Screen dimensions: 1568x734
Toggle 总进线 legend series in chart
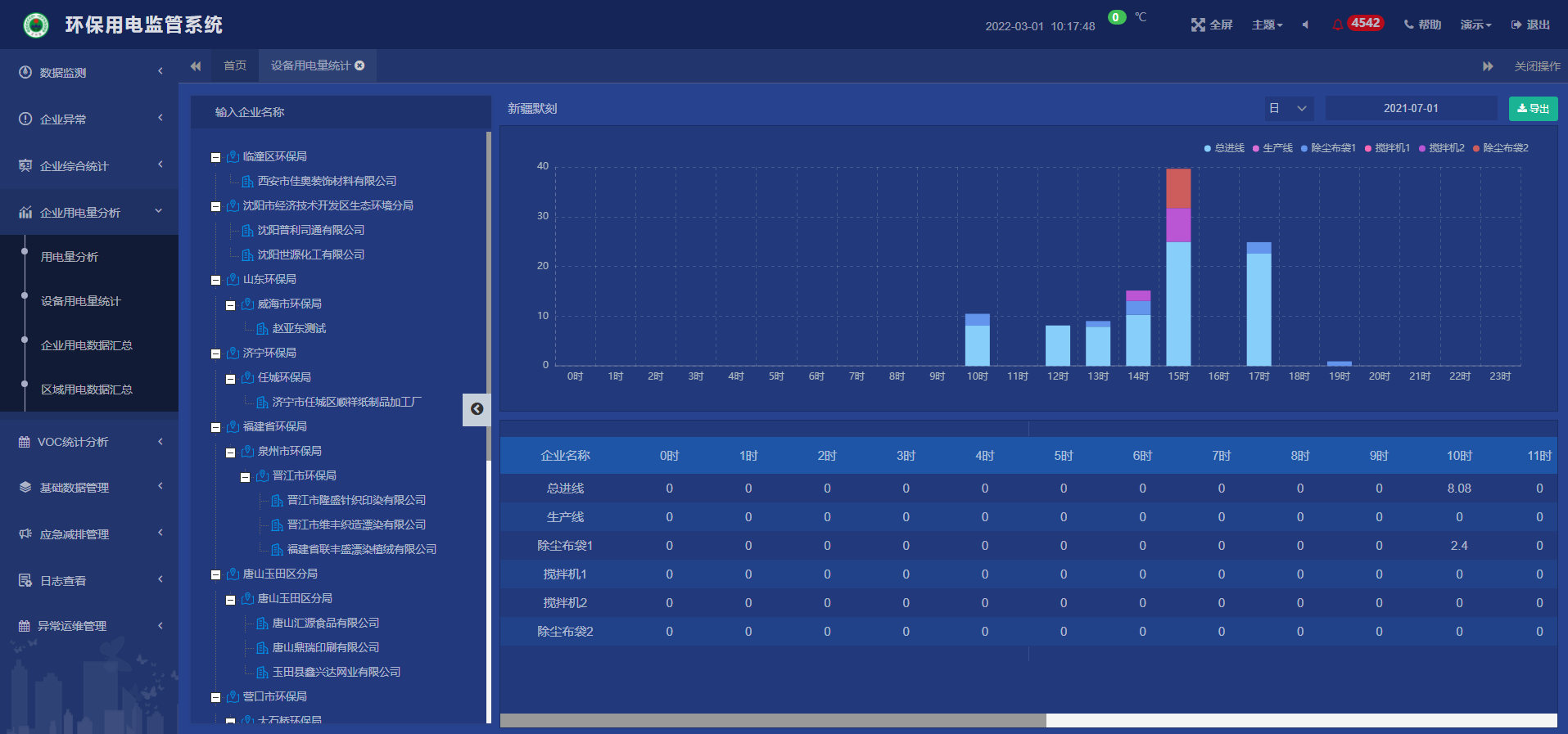pos(1224,148)
